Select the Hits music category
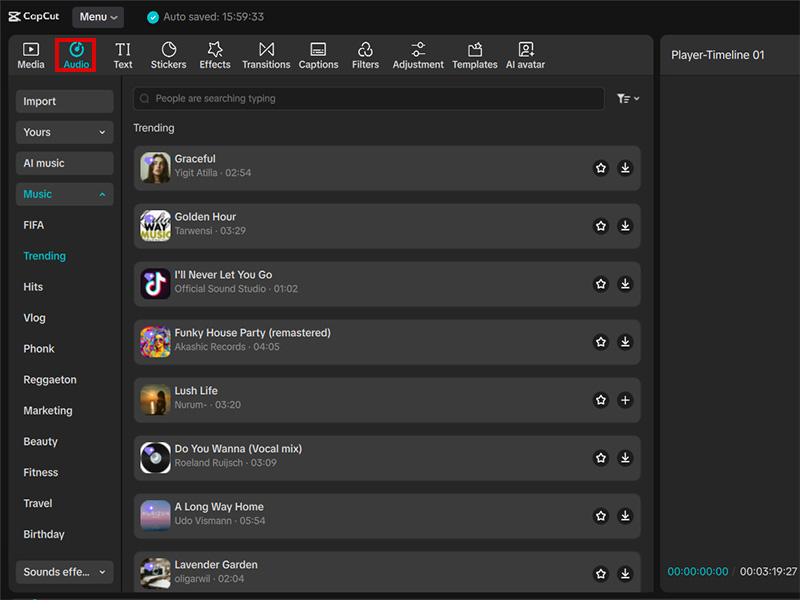The width and height of the screenshot is (800, 600). click(33, 287)
